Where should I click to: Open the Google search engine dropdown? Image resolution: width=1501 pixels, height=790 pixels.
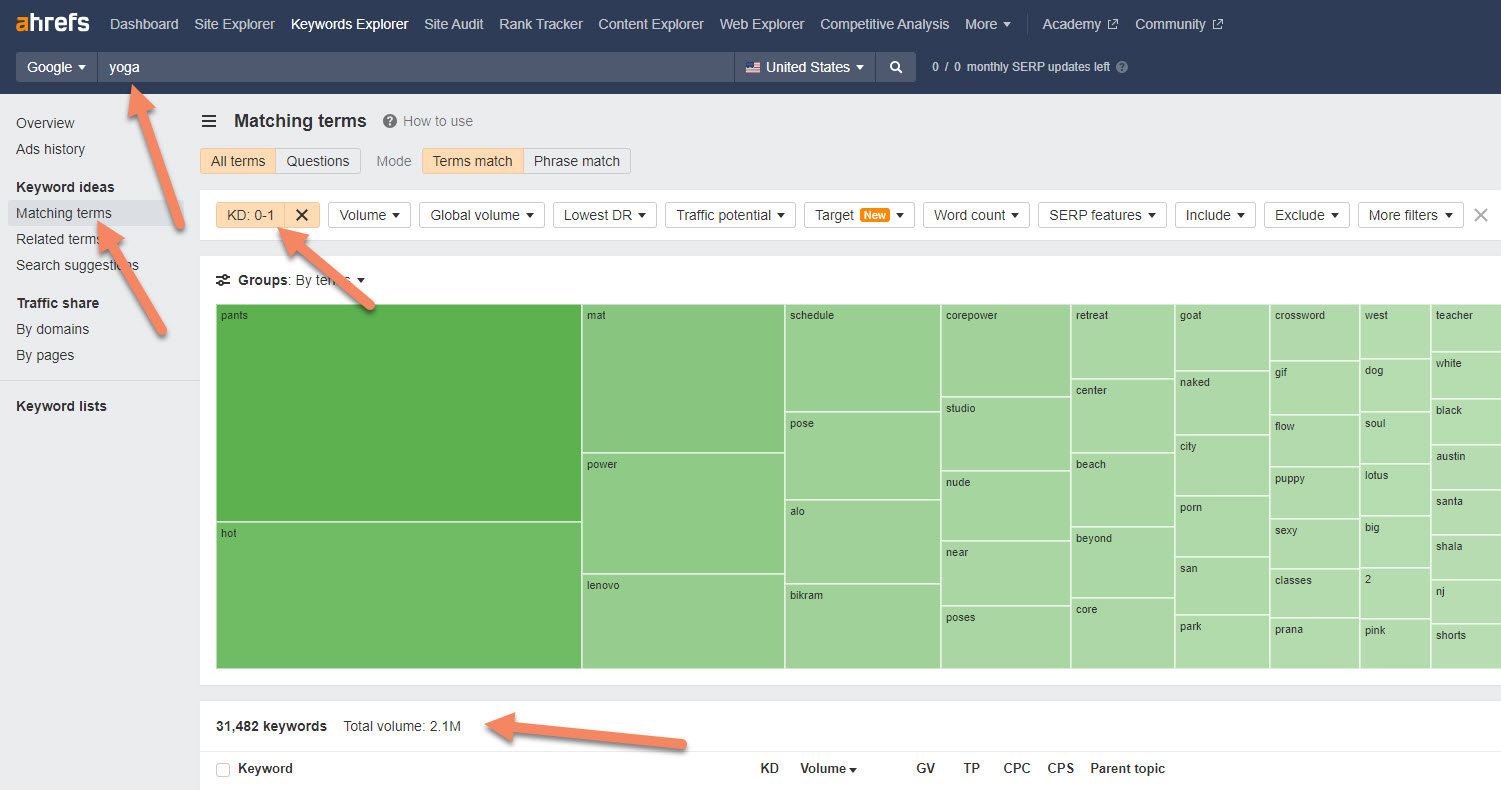pos(56,67)
